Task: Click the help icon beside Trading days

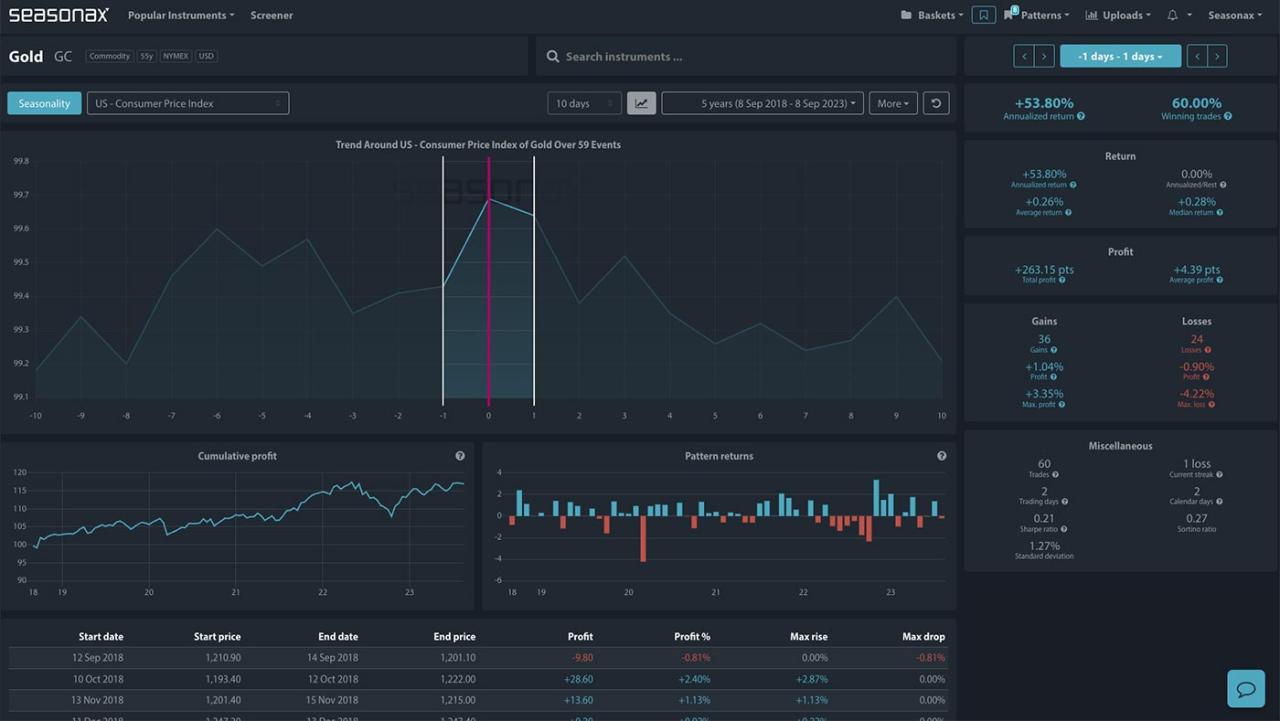Action: (x=1066, y=502)
